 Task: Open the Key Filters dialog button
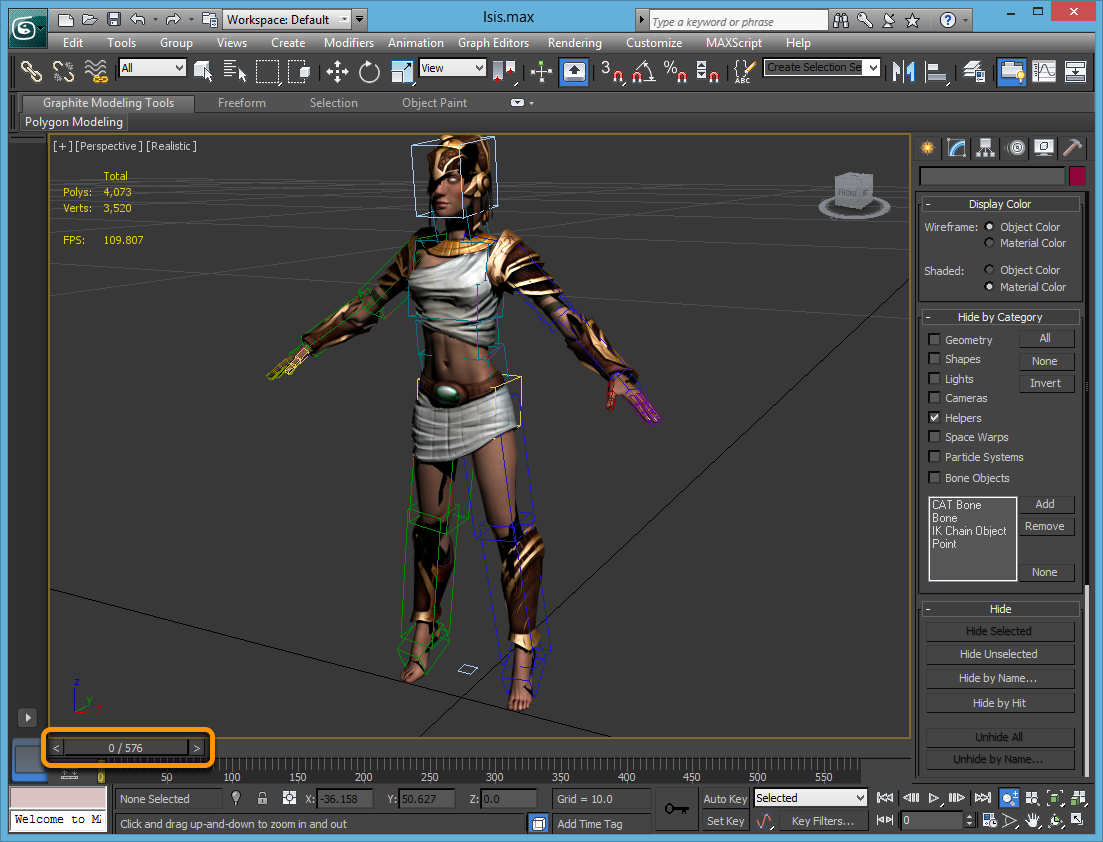(822, 821)
